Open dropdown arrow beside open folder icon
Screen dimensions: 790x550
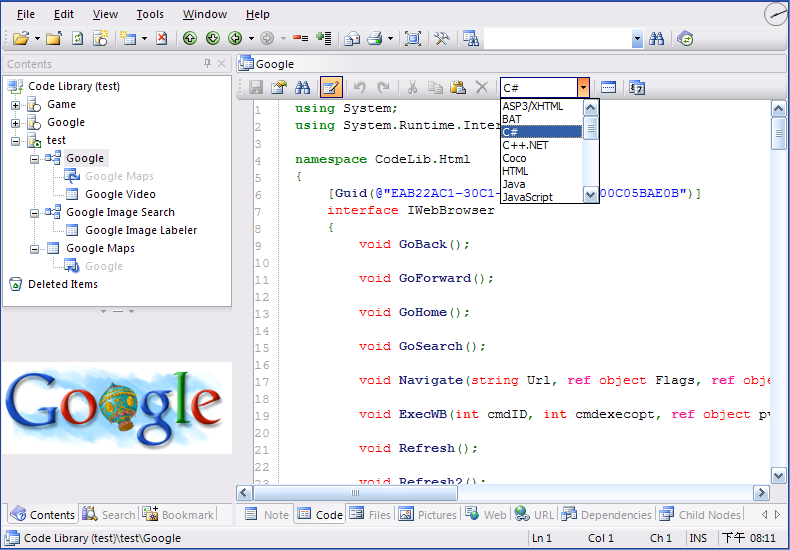point(37,38)
